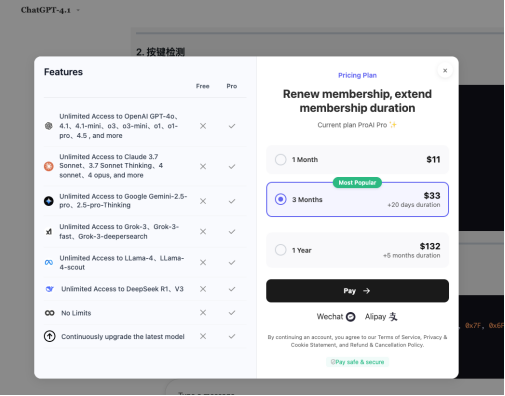Click the Pricing Plan label
The height and width of the screenshot is (396, 505).
tap(357, 75)
